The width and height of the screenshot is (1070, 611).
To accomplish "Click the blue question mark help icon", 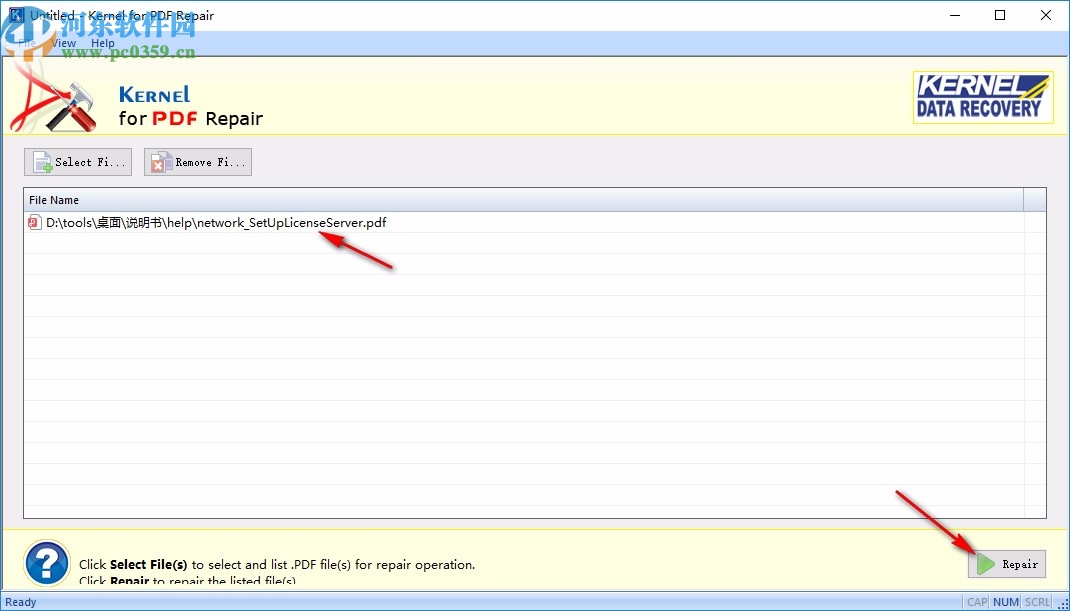I will [x=45, y=563].
